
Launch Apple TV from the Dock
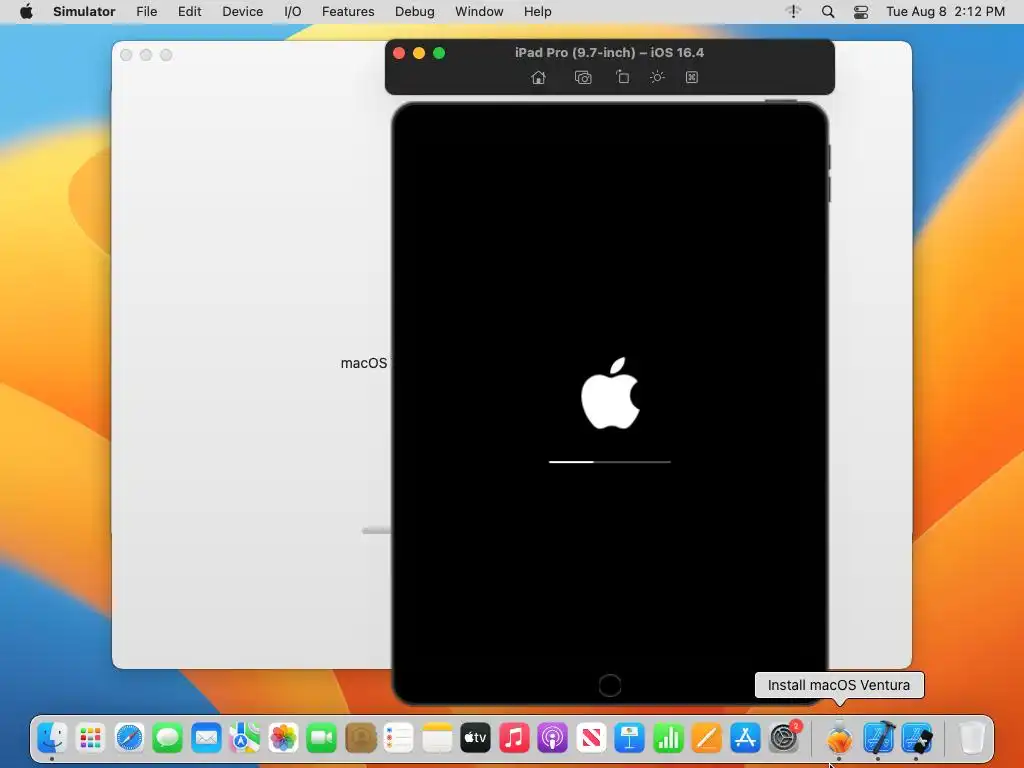(475, 738)
